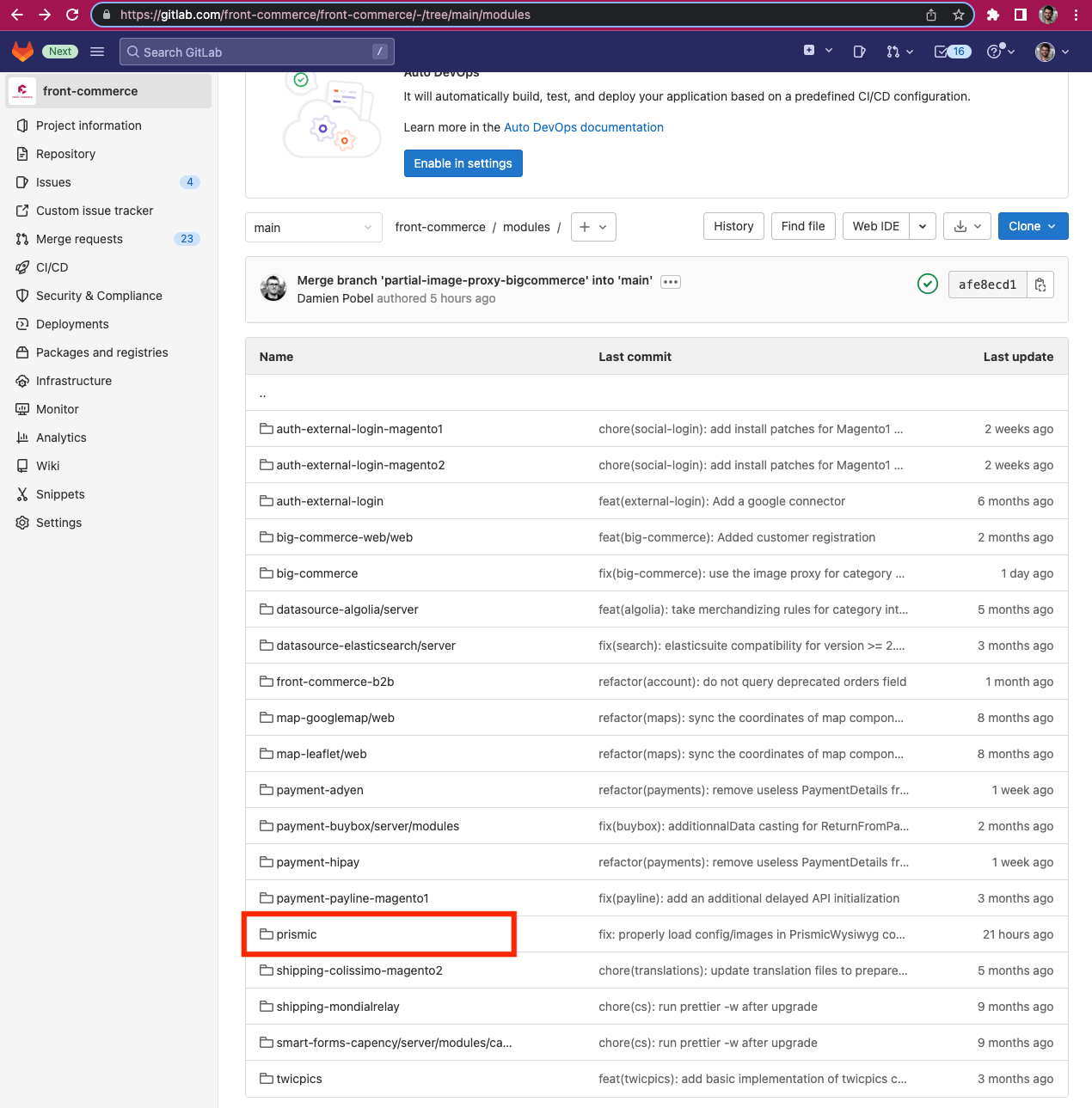Screen dimensions: 1092x1108
Task: Expand the Web IDE dropdown arrow
Action: pos(923,226)
